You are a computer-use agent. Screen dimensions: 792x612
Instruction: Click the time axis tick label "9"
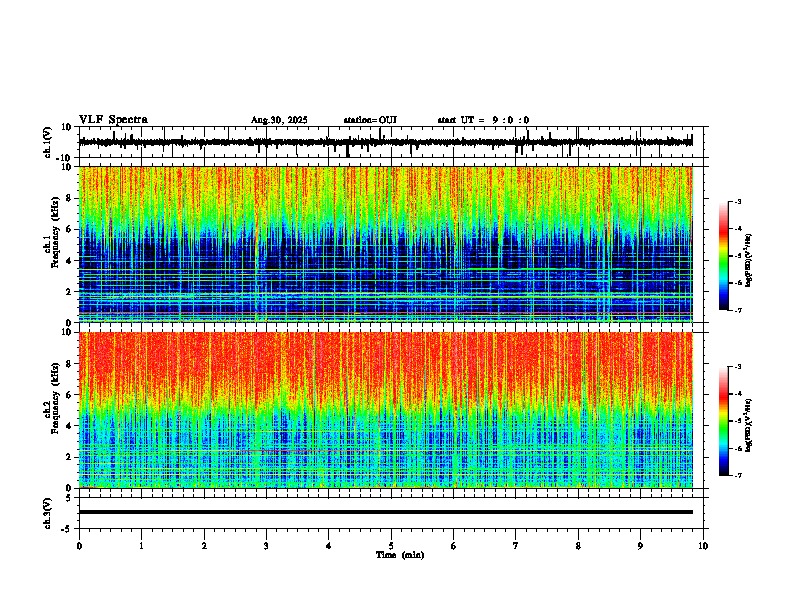point(640,546)
